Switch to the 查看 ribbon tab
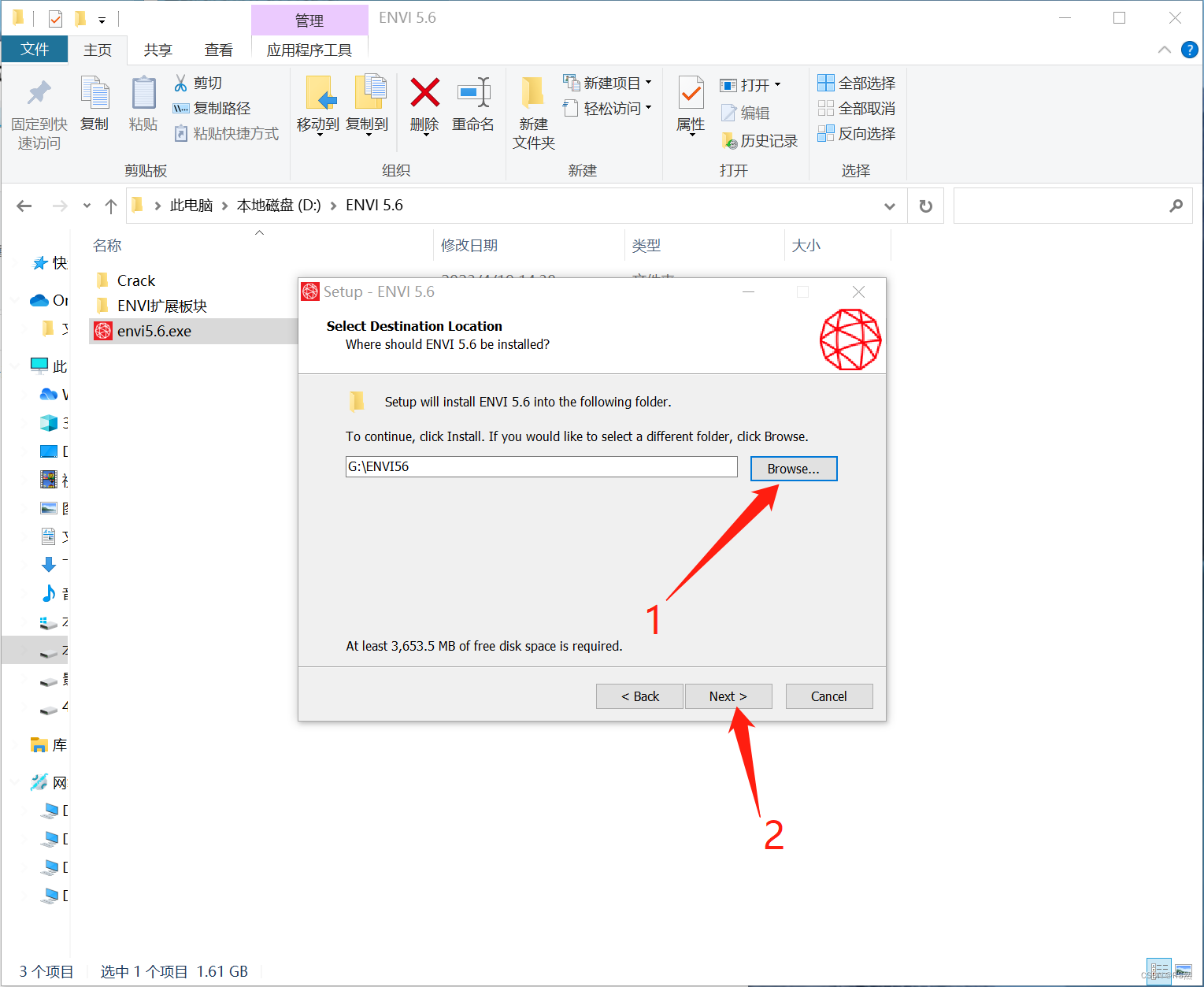This screenshot has width=1204, height=987. coord(219,50)
